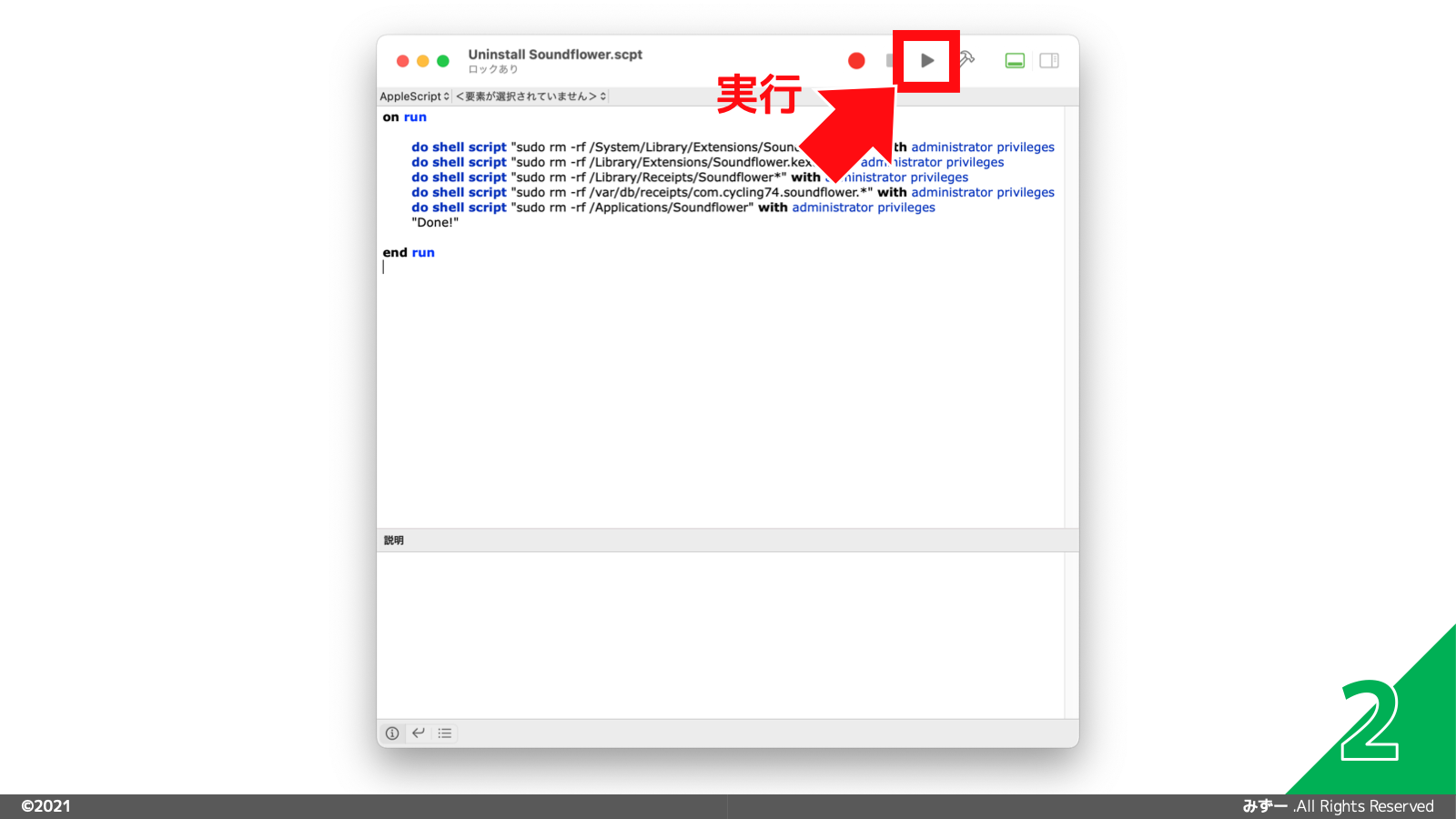Toggle the right sidebar panel icon

pyautogui.click(x=1049, y=60)
